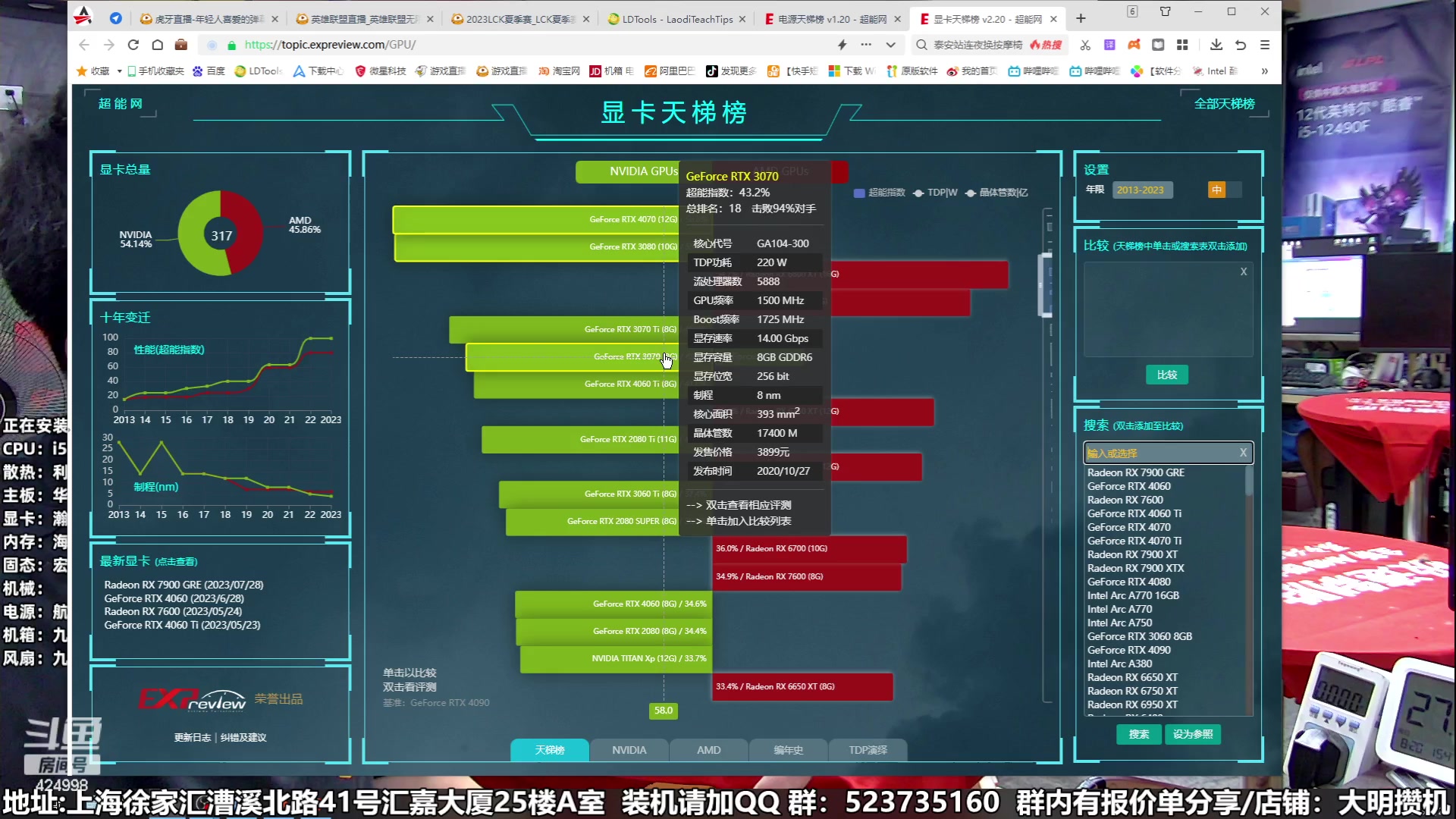The height and width of the screenshot is (819, 1456).
Task: Go back with the browser back arrow
Action: (84, 45)
